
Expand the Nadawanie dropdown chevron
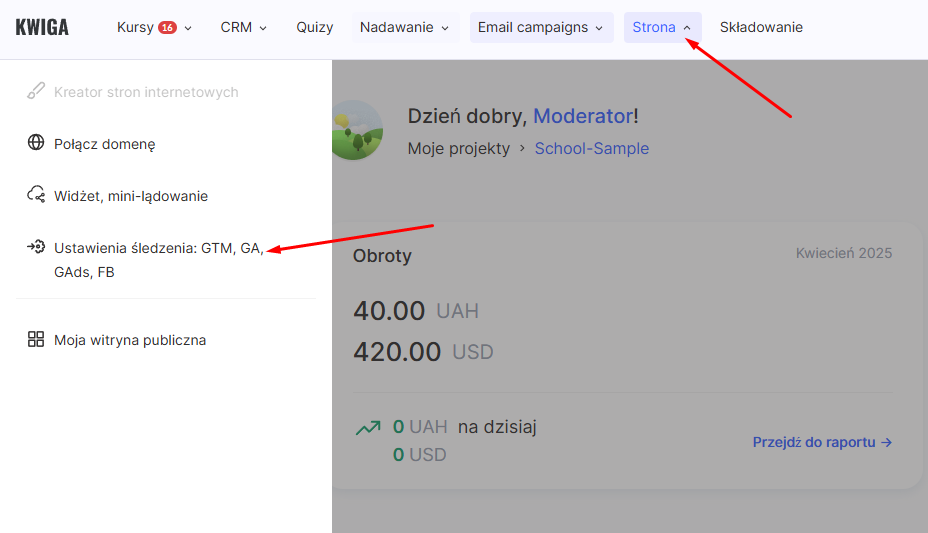[x=445, y=28]
